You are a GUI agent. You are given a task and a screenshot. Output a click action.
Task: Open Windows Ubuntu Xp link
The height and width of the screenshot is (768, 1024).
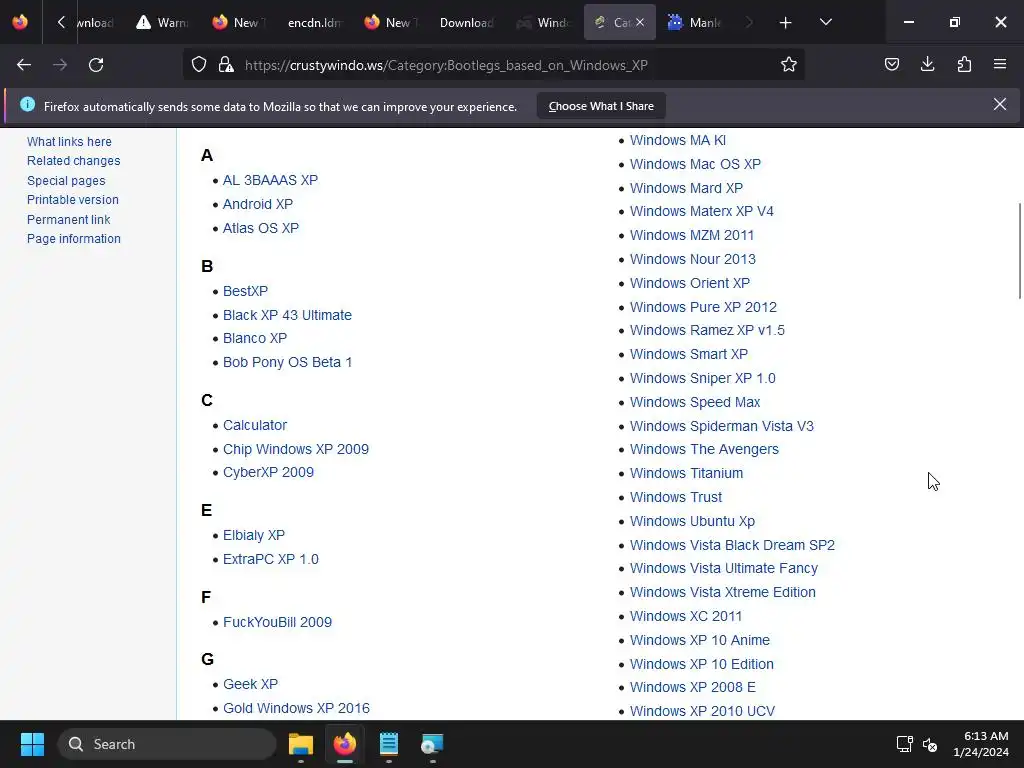pos(692,522)
